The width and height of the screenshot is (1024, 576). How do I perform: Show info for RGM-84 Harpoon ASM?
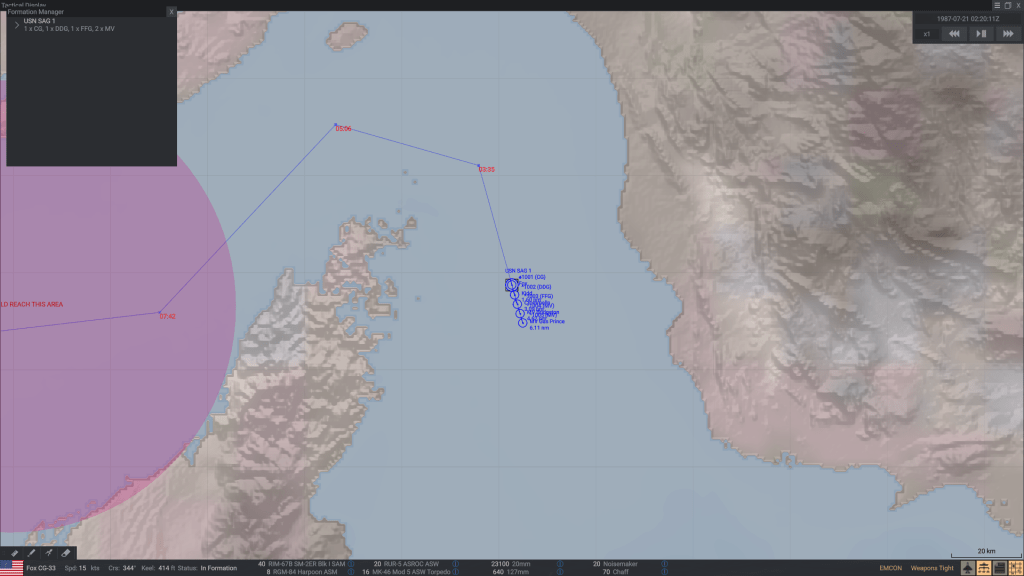click(x=349, y=572)
